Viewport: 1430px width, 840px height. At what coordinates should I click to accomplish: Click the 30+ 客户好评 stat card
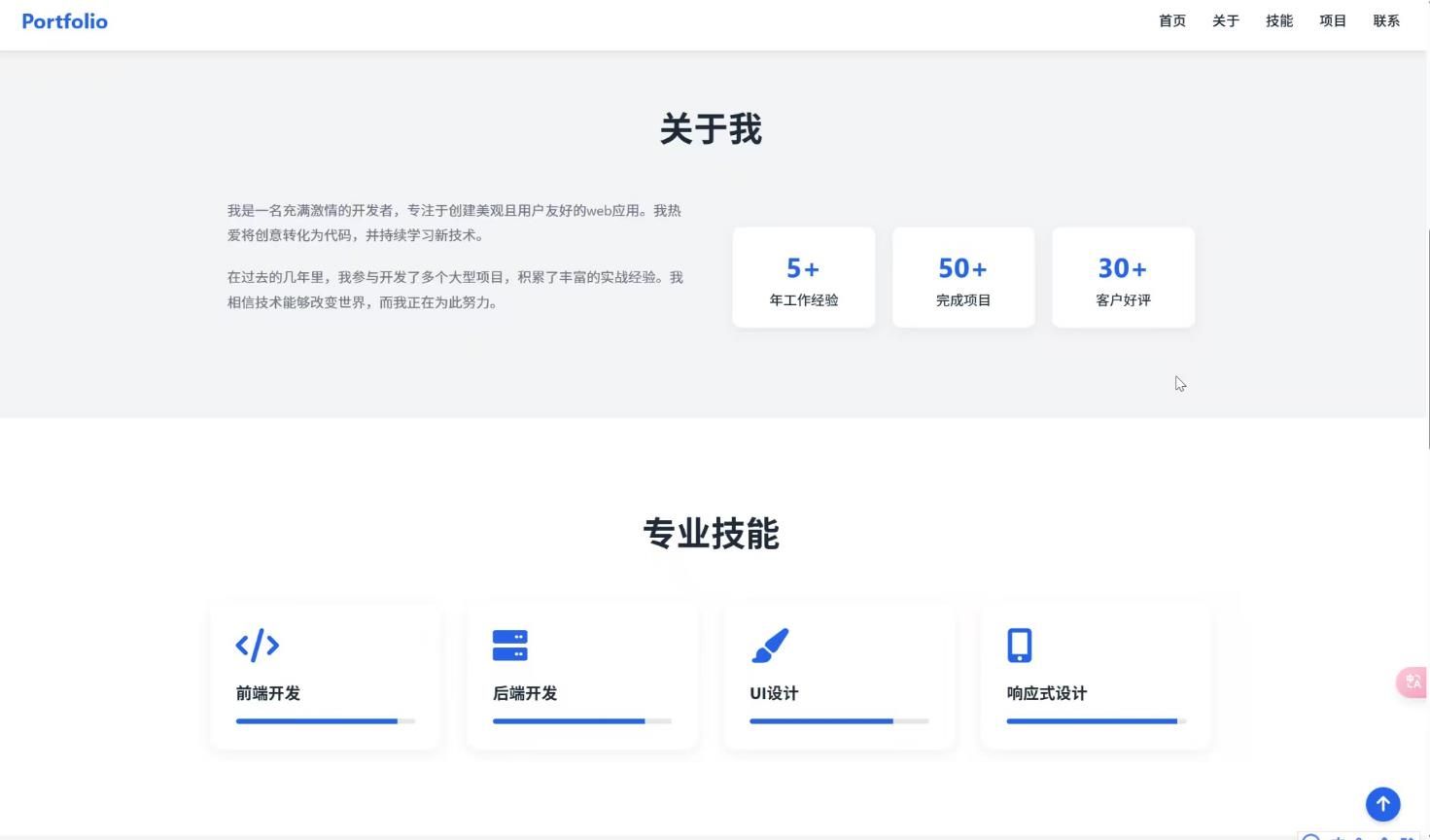coord(1122,277)
